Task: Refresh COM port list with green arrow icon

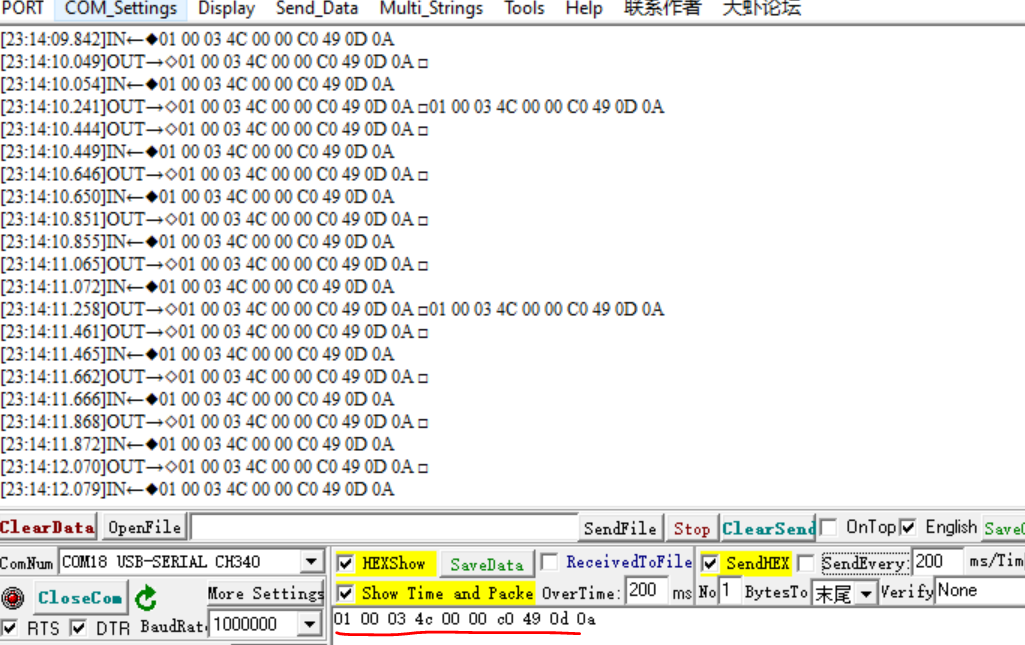Action: 146,597
